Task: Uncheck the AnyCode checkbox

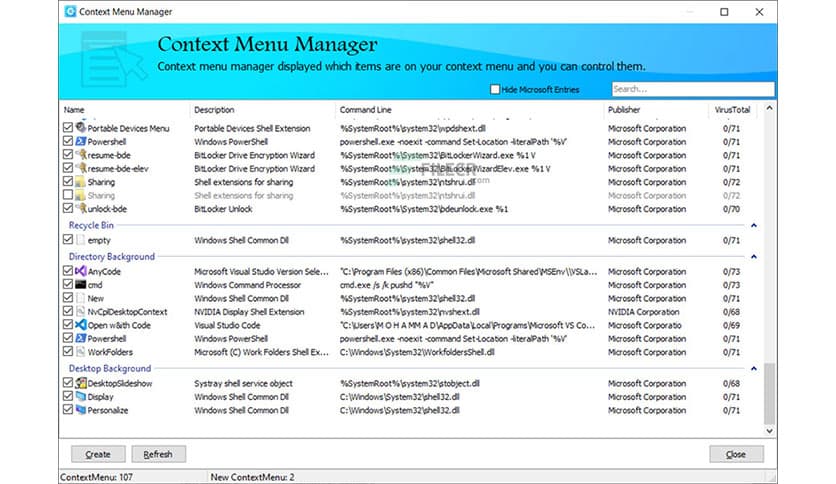Action: 68,271
